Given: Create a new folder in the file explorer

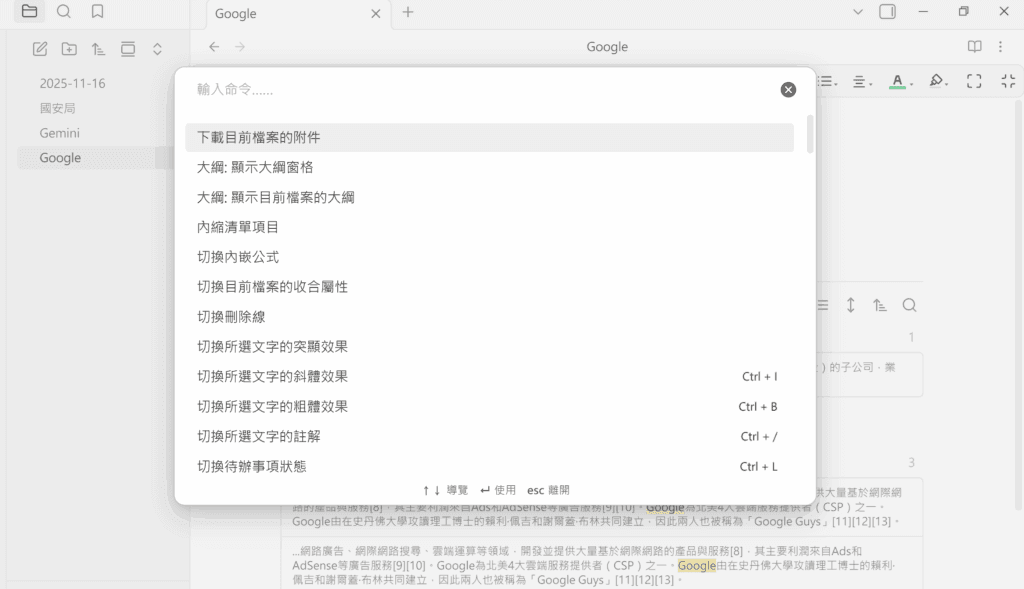Looking at the screenshot, I should point(69,49).
